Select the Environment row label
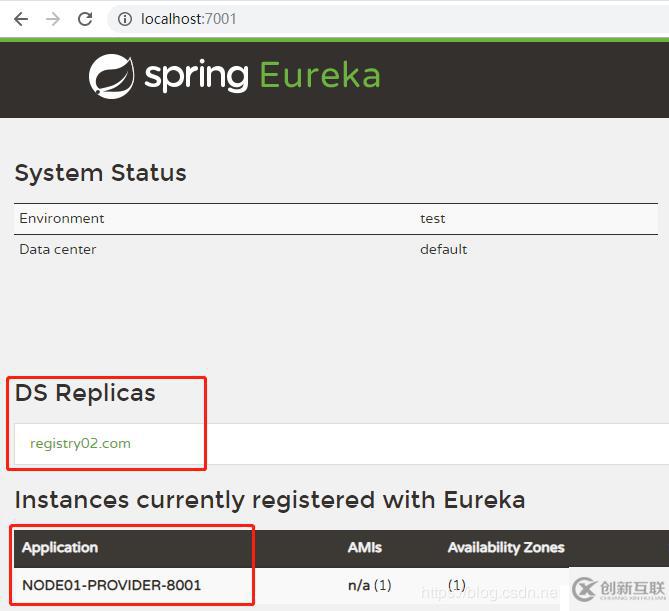Viewport: 669px width, 611px height. pyautogui.click(x=62, y=218)
